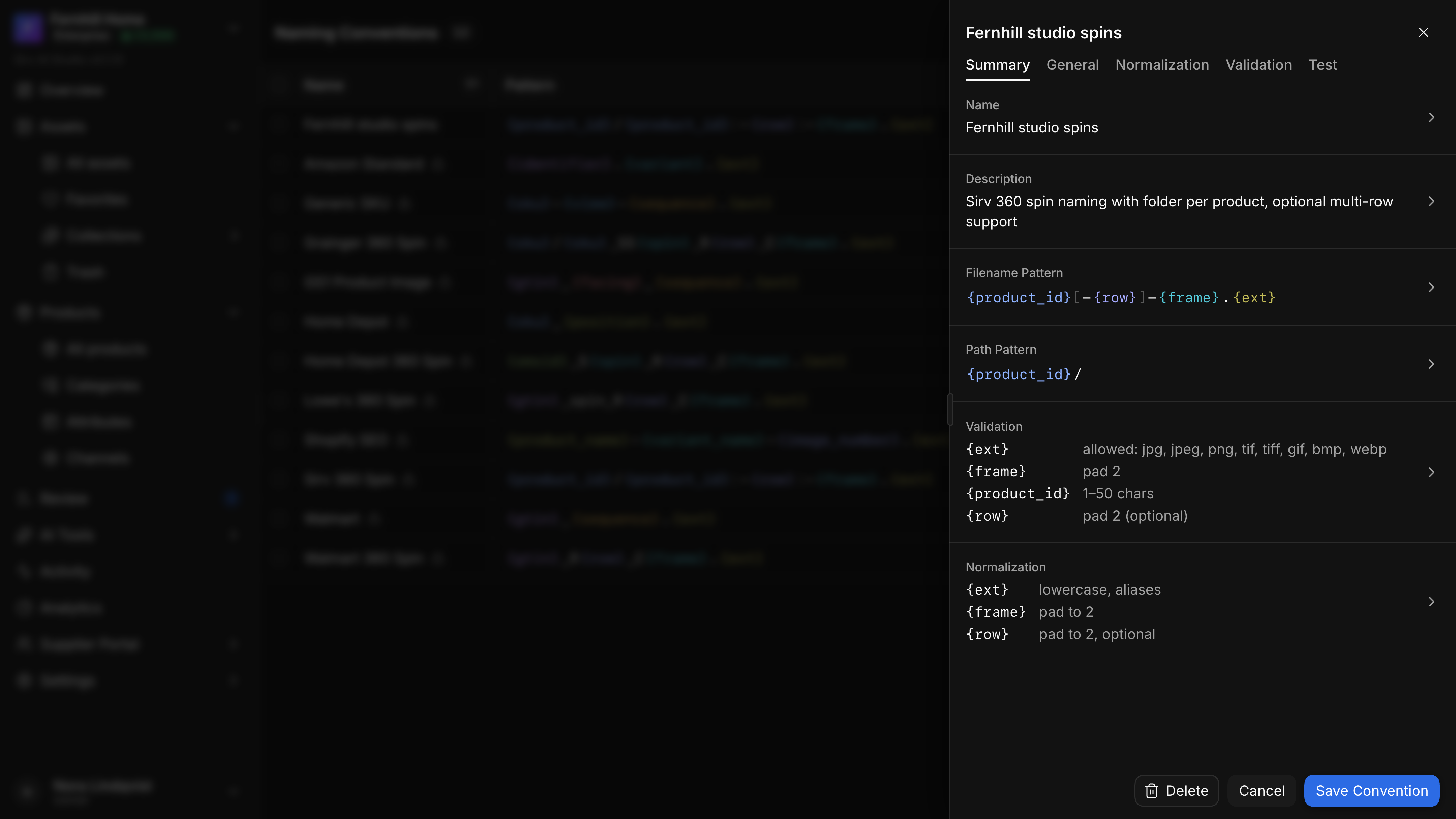Expand the Description row chevron
Image resolution: width=1456 pixels, height=819 pixels.
(x=1431, y=201)
